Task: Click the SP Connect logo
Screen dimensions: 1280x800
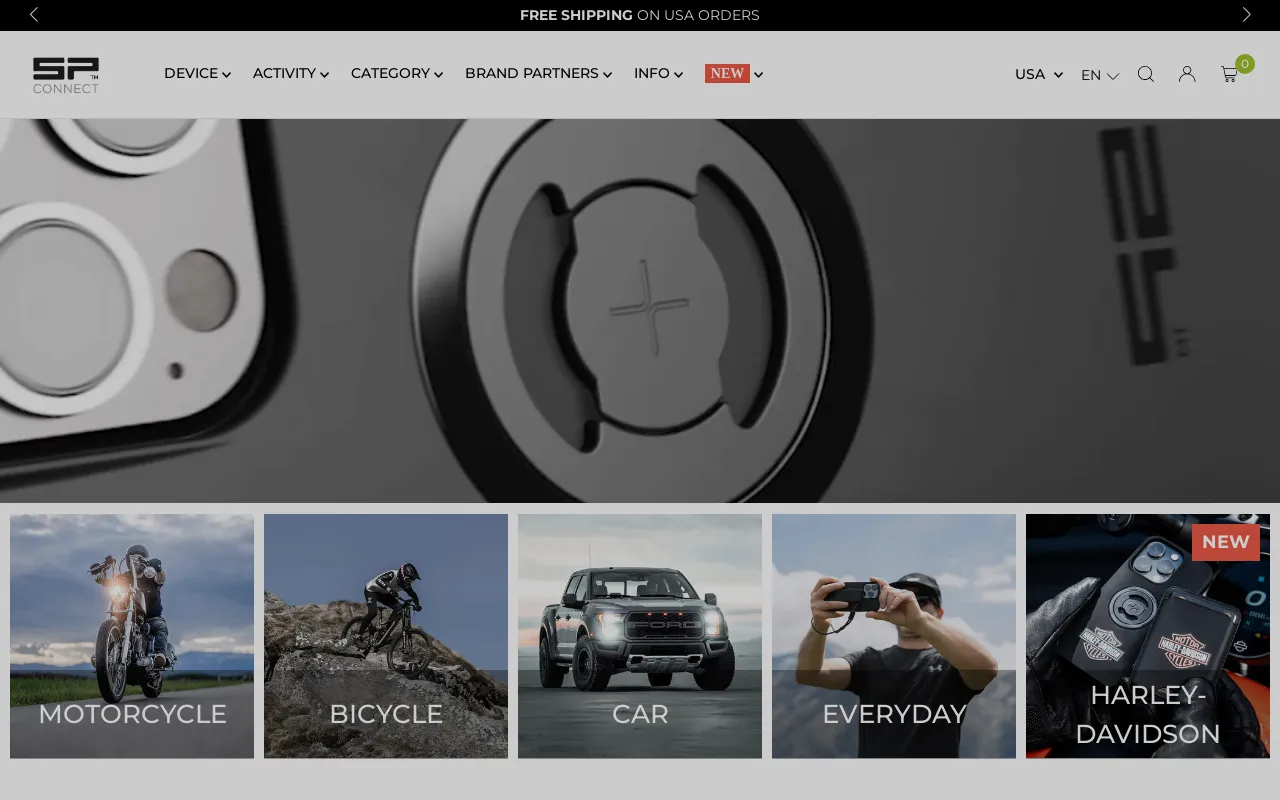Action: click(66, 75)
